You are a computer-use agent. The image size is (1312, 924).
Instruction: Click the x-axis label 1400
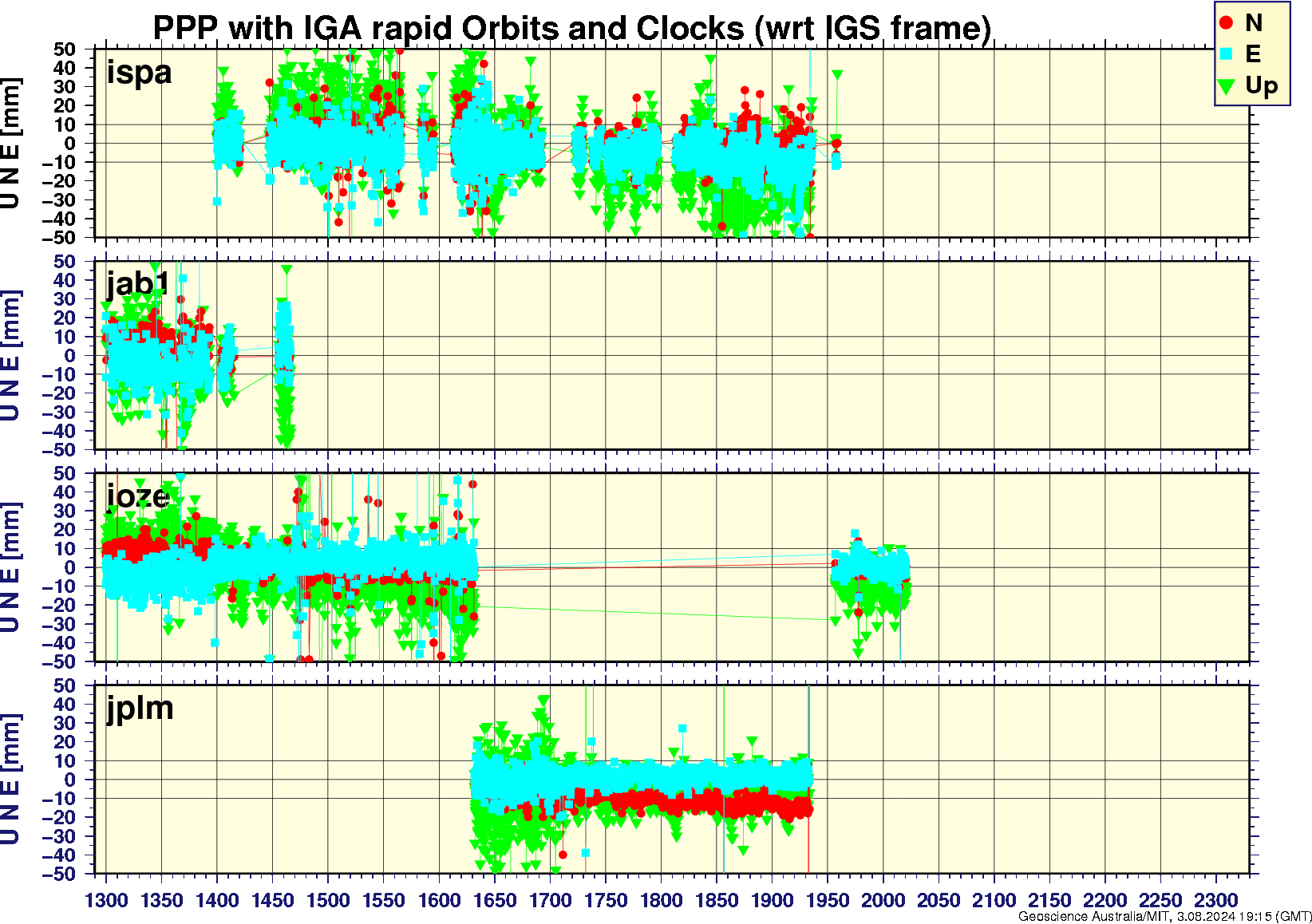tap(217, 900)
